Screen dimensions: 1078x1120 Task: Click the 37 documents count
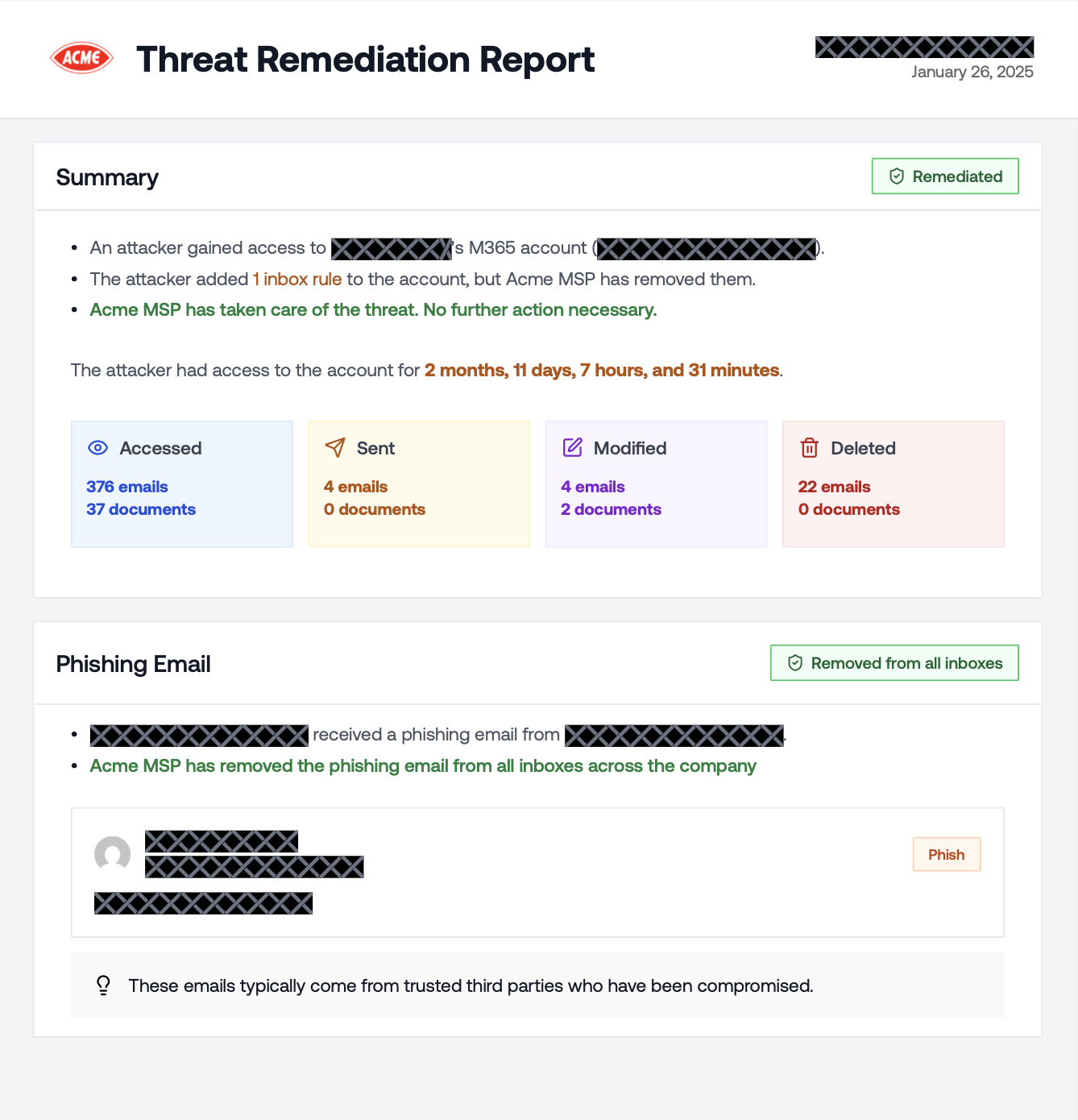141,509
